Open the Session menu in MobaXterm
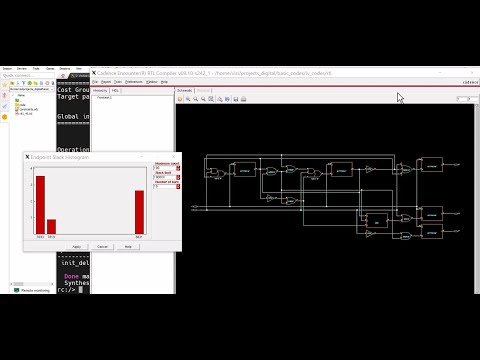This screenshot has width=480, height=360. pos(7,69)
